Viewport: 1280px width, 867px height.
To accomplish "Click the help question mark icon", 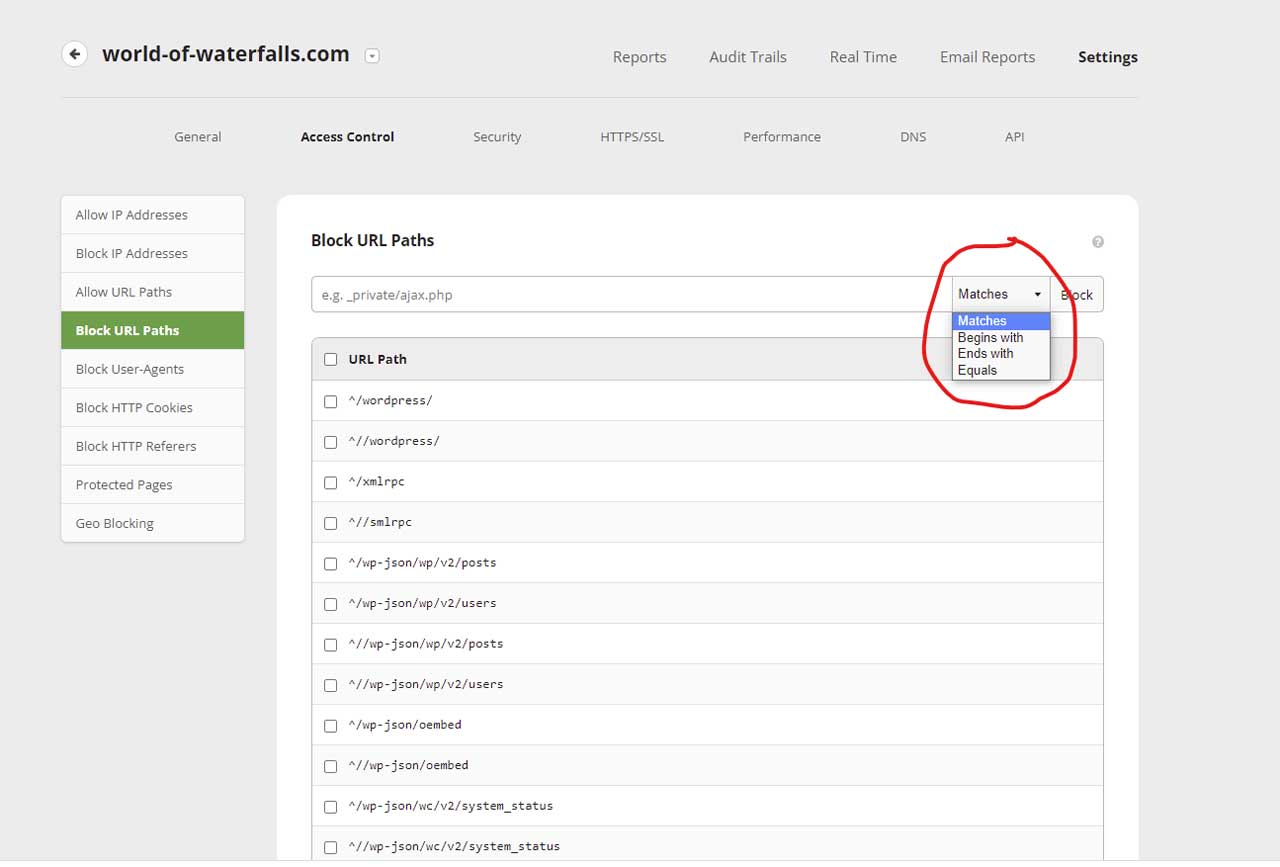I will (1098, 242).
